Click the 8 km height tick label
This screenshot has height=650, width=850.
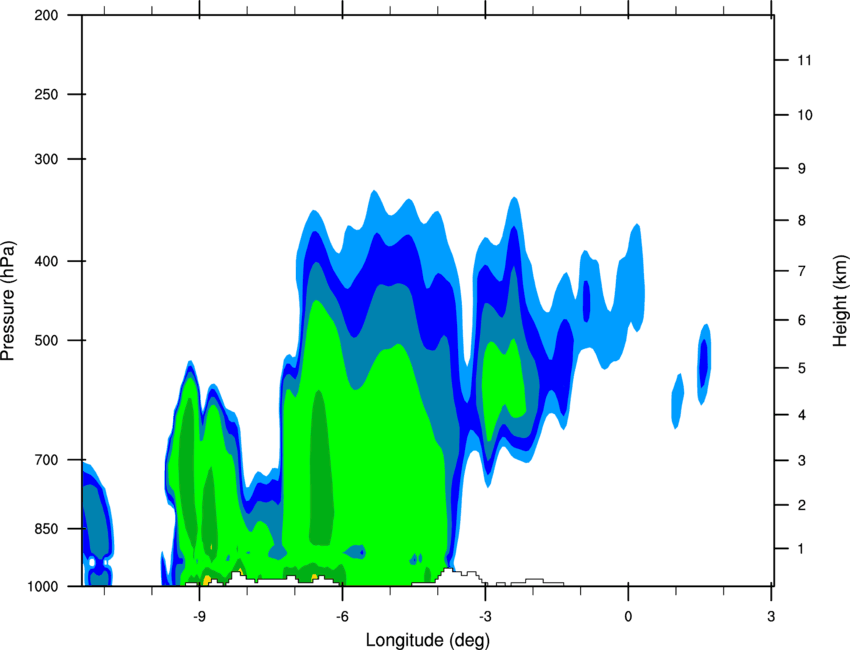pyautogui.click(x=802, y=221)
